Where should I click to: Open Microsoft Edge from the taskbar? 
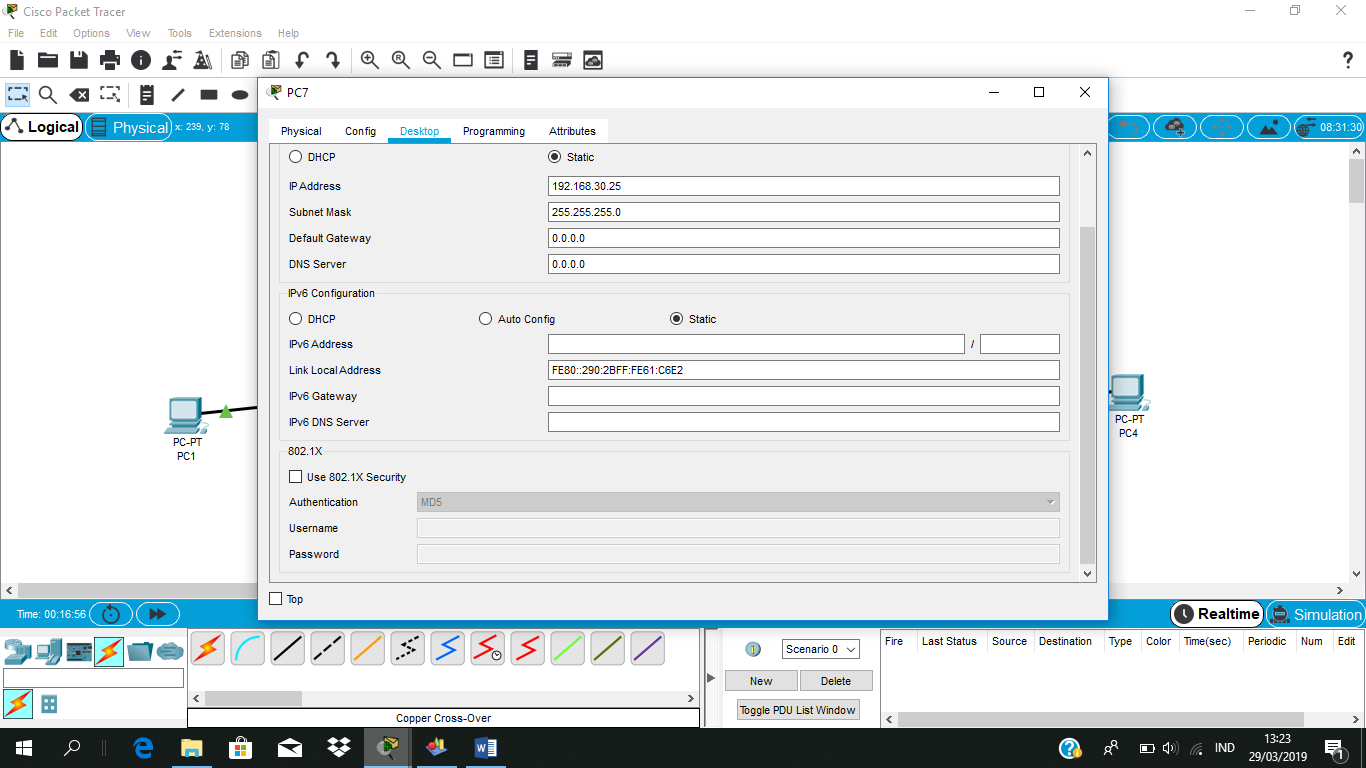pos(143,748)
